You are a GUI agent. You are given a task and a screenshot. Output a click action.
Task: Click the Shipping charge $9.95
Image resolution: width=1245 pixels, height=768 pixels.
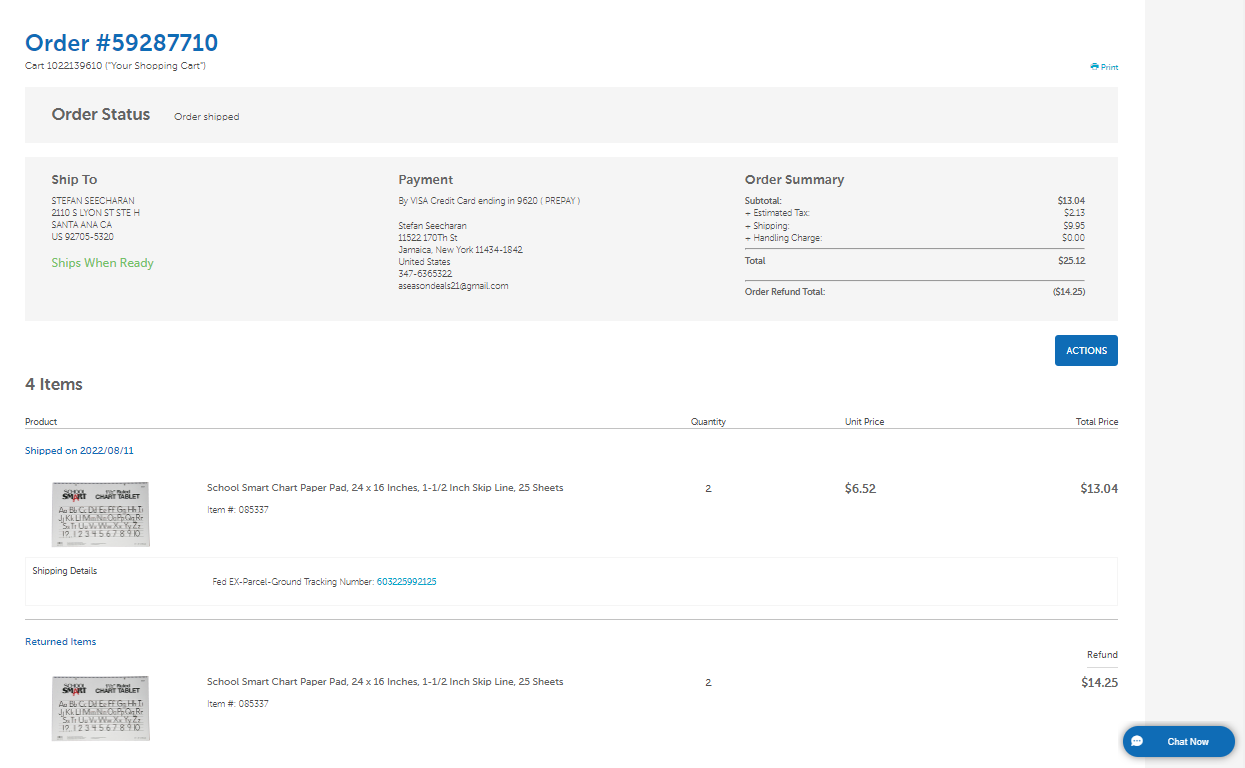1073,226
